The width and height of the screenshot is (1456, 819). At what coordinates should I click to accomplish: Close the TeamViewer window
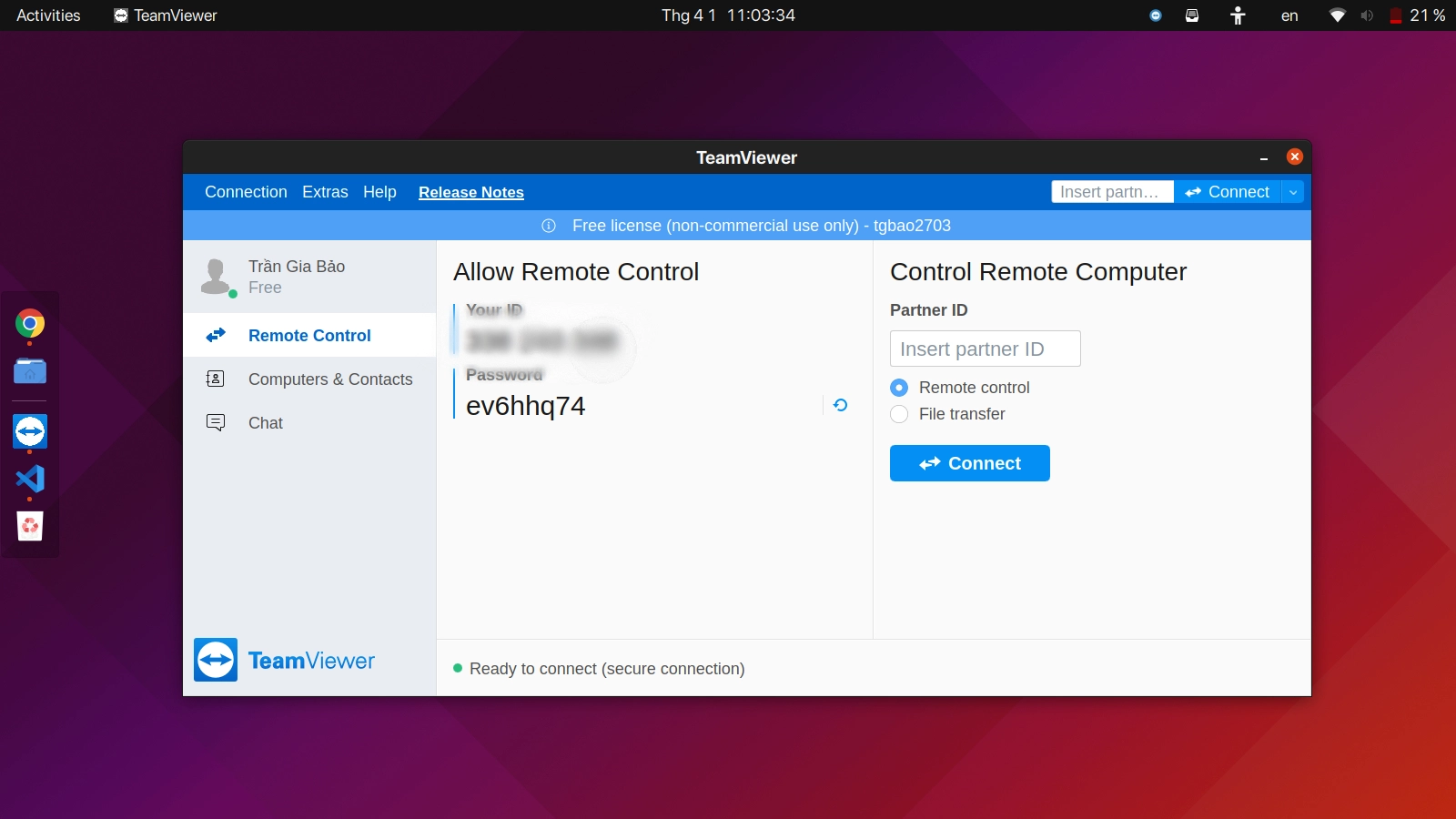[1295, 157]
